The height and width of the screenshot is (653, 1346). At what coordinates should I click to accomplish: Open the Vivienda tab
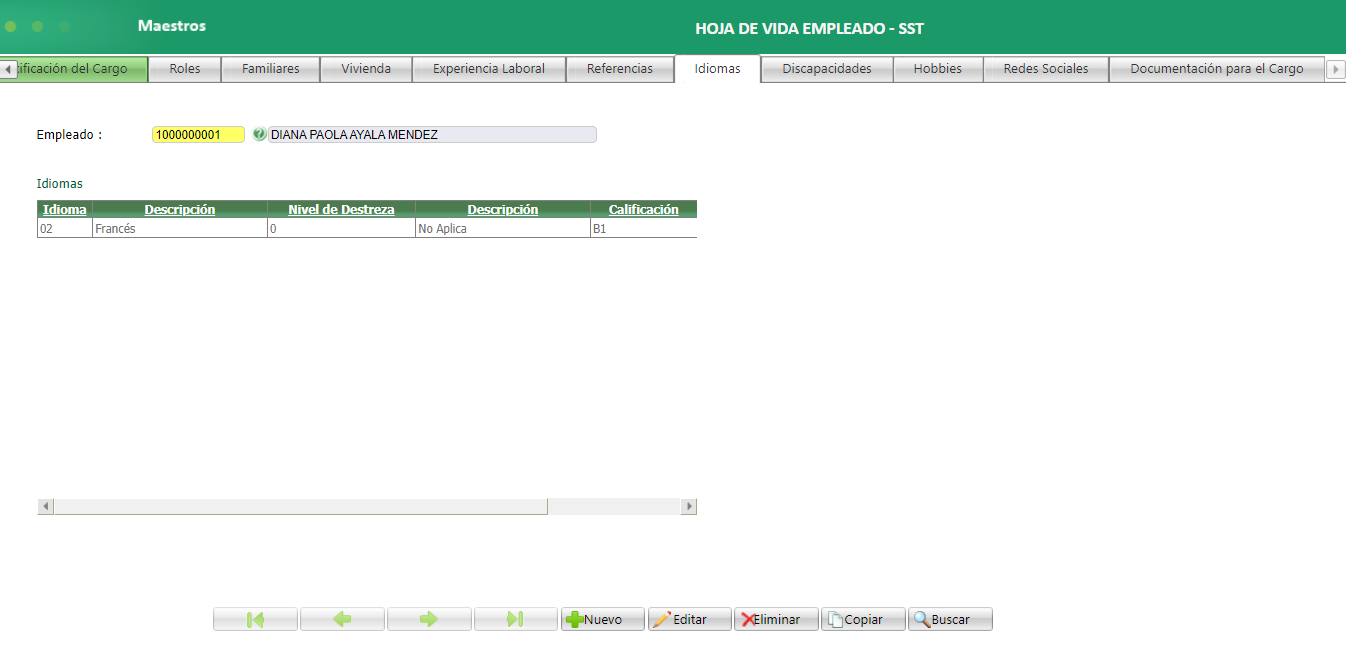366,69
